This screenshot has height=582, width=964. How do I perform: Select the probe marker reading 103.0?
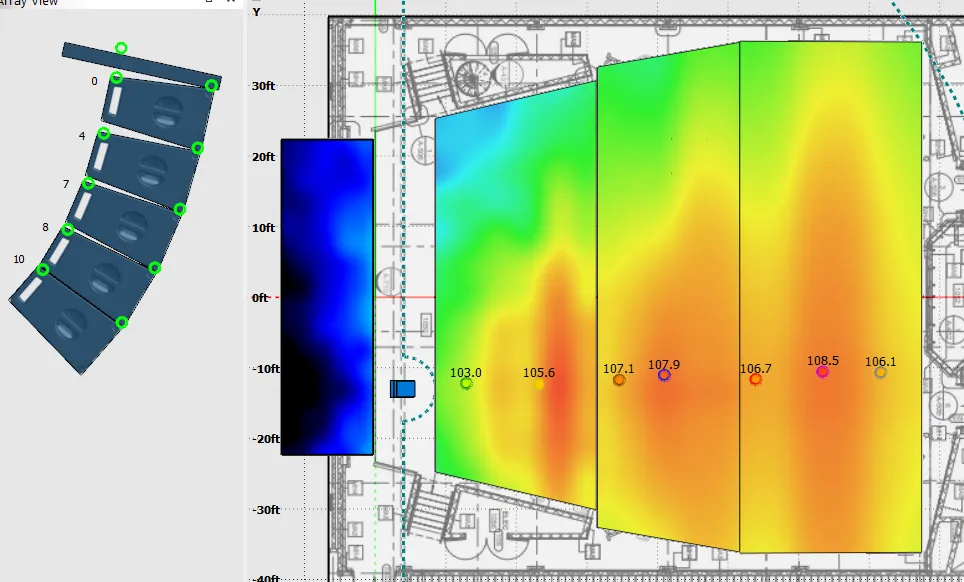[x=466, y=384]
